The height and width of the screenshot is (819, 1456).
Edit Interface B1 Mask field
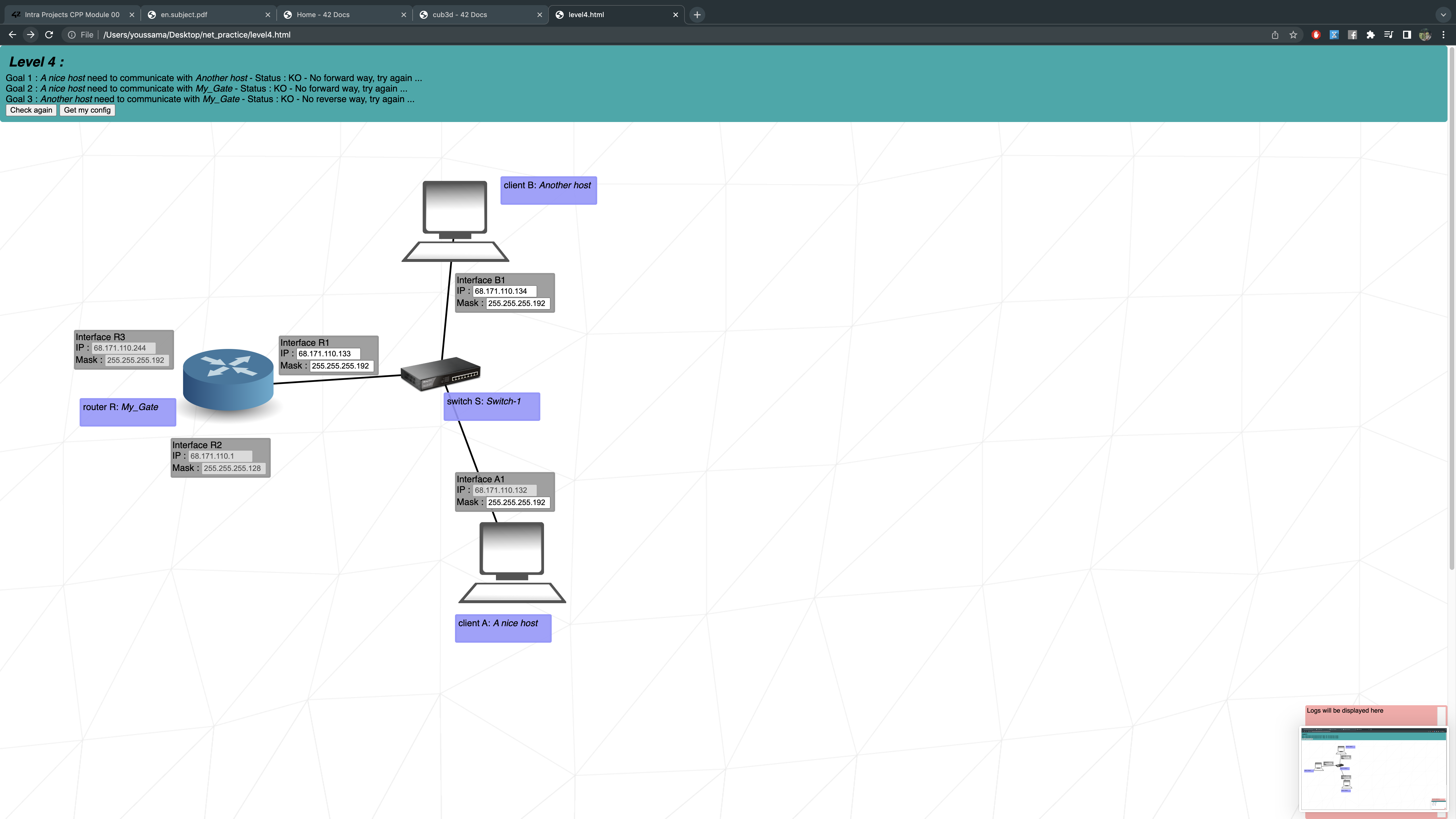pyautogui.click(x=518, y=303)
